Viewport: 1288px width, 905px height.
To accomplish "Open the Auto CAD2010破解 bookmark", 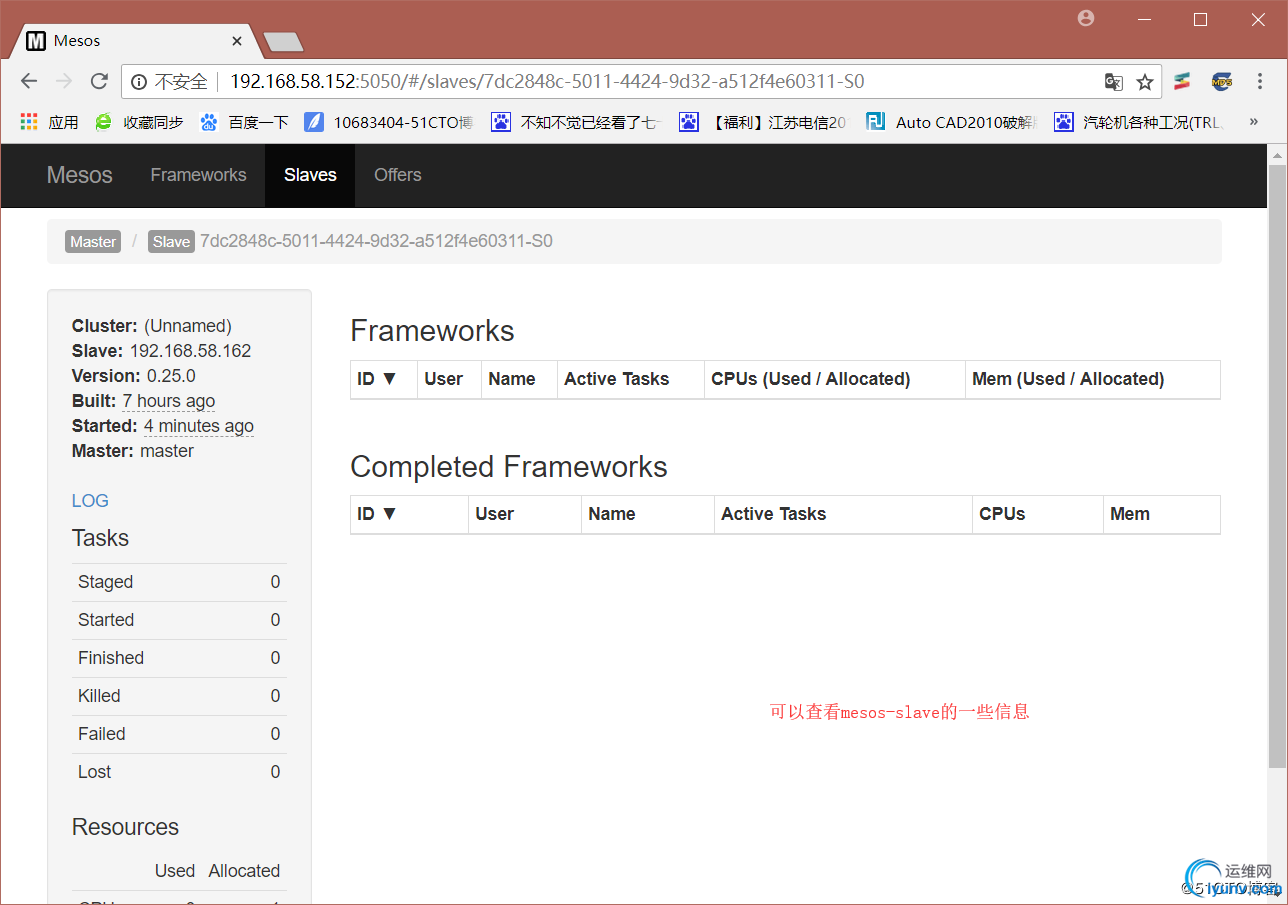I will pos(951,122).
